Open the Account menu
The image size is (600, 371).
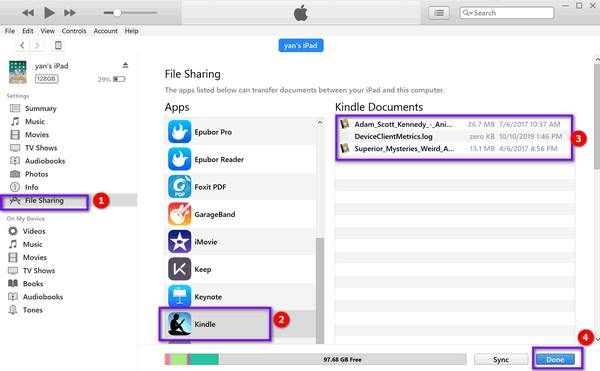coord(106,31)
